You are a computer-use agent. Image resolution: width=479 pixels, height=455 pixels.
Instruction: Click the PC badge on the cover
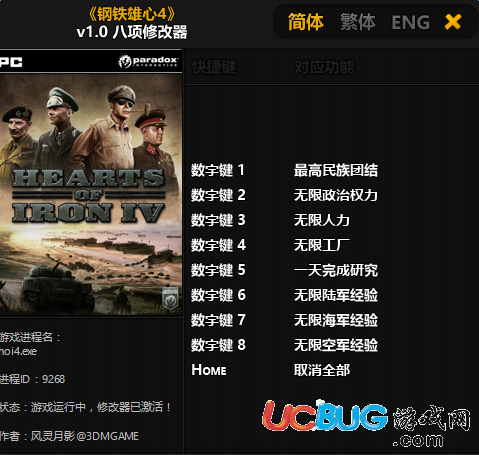point(11,62)
